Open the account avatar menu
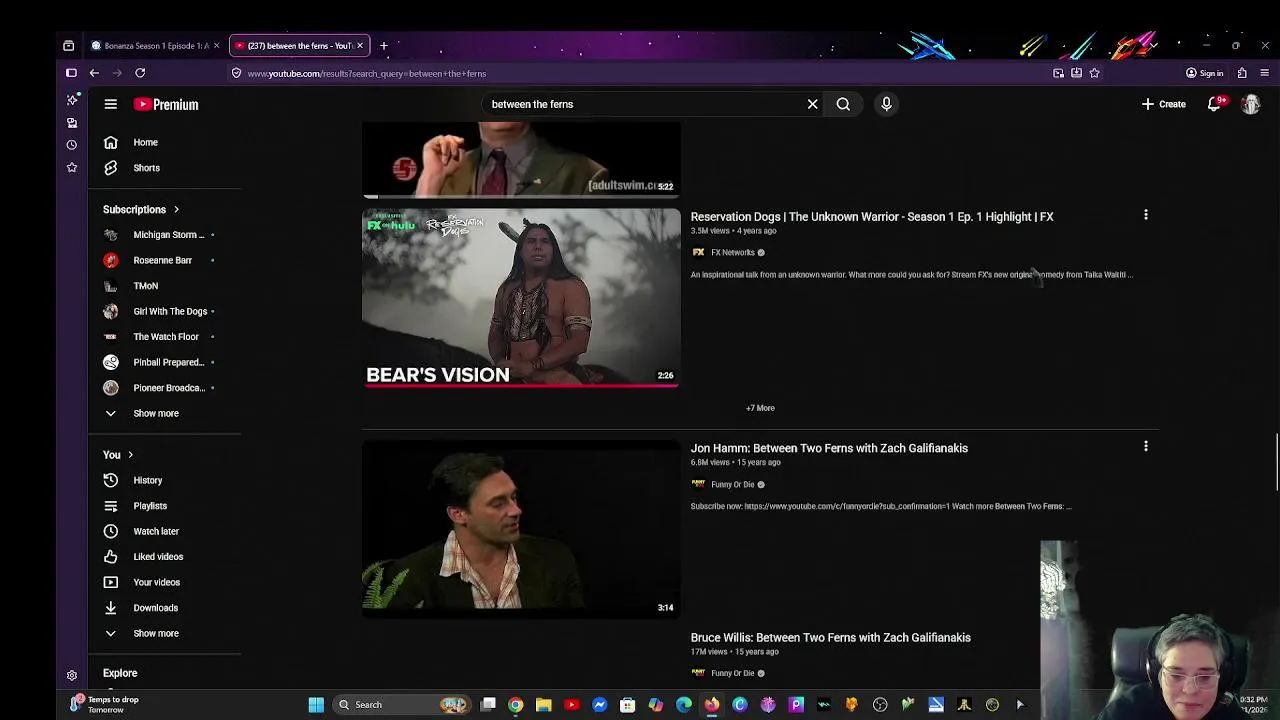Viewport: 1280px width, 720px height. pyautogui.click(x=1250, y=104)
